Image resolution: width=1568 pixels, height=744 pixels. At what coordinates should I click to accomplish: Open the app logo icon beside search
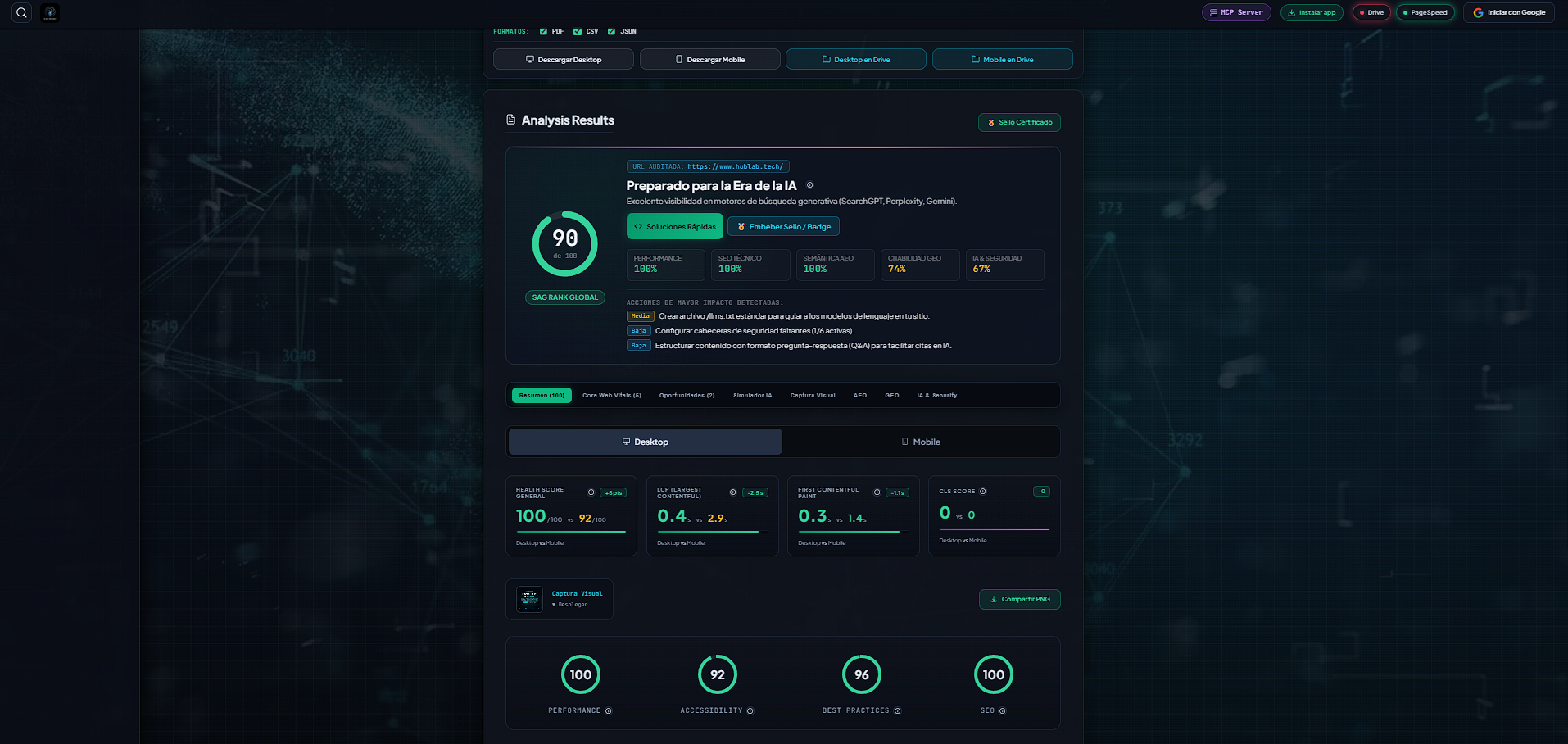coord(50,12)
